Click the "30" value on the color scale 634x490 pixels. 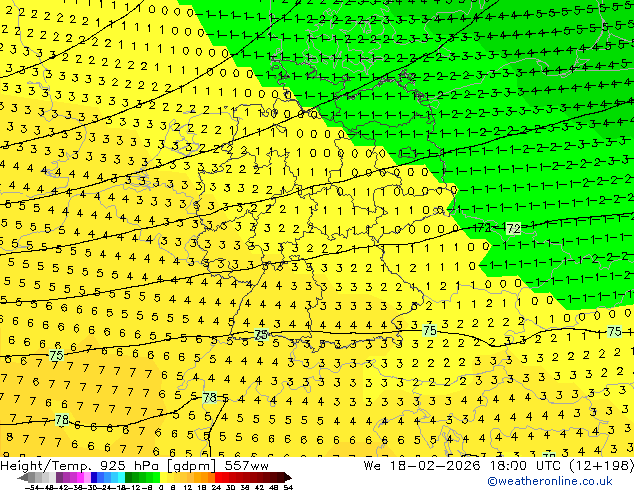[x=230, y=487]
